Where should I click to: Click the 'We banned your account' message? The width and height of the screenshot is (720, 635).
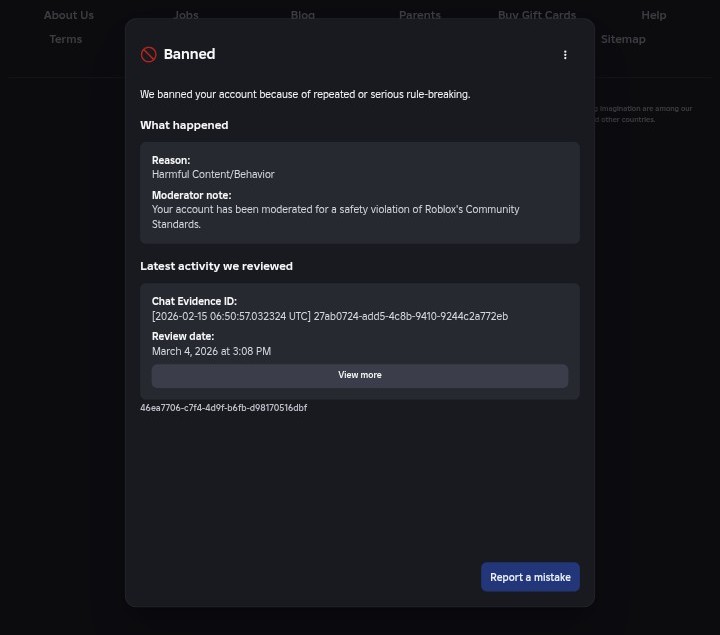point(305,94)
